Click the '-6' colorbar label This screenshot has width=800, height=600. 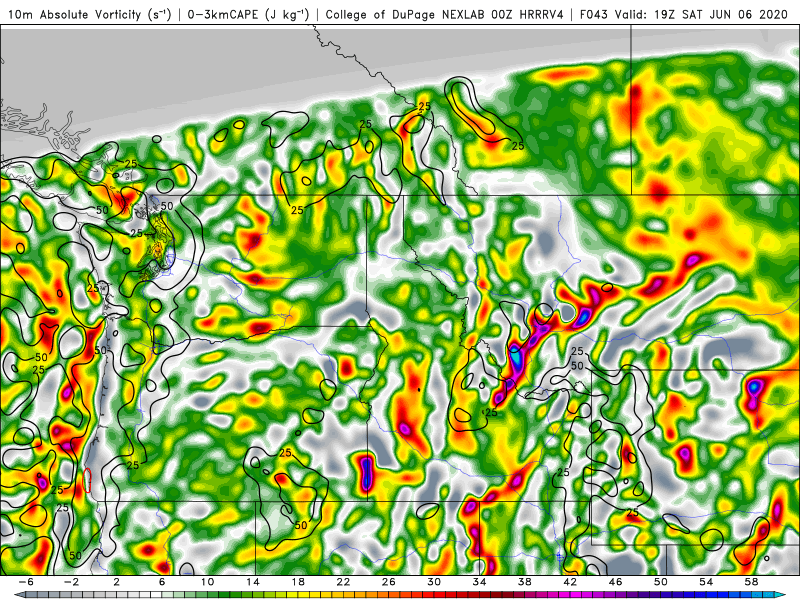(27, 582)
